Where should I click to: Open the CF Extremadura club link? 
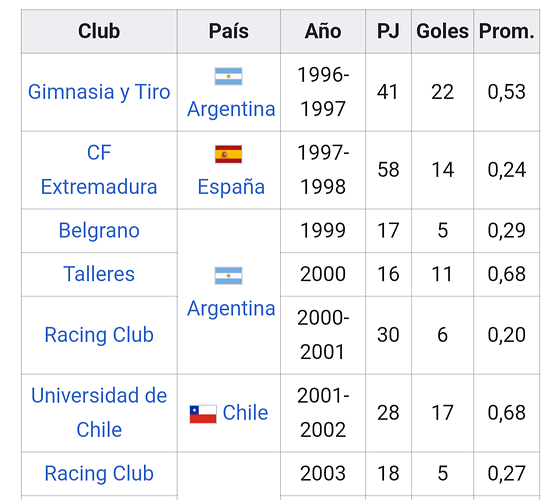(x=99, y=170)
